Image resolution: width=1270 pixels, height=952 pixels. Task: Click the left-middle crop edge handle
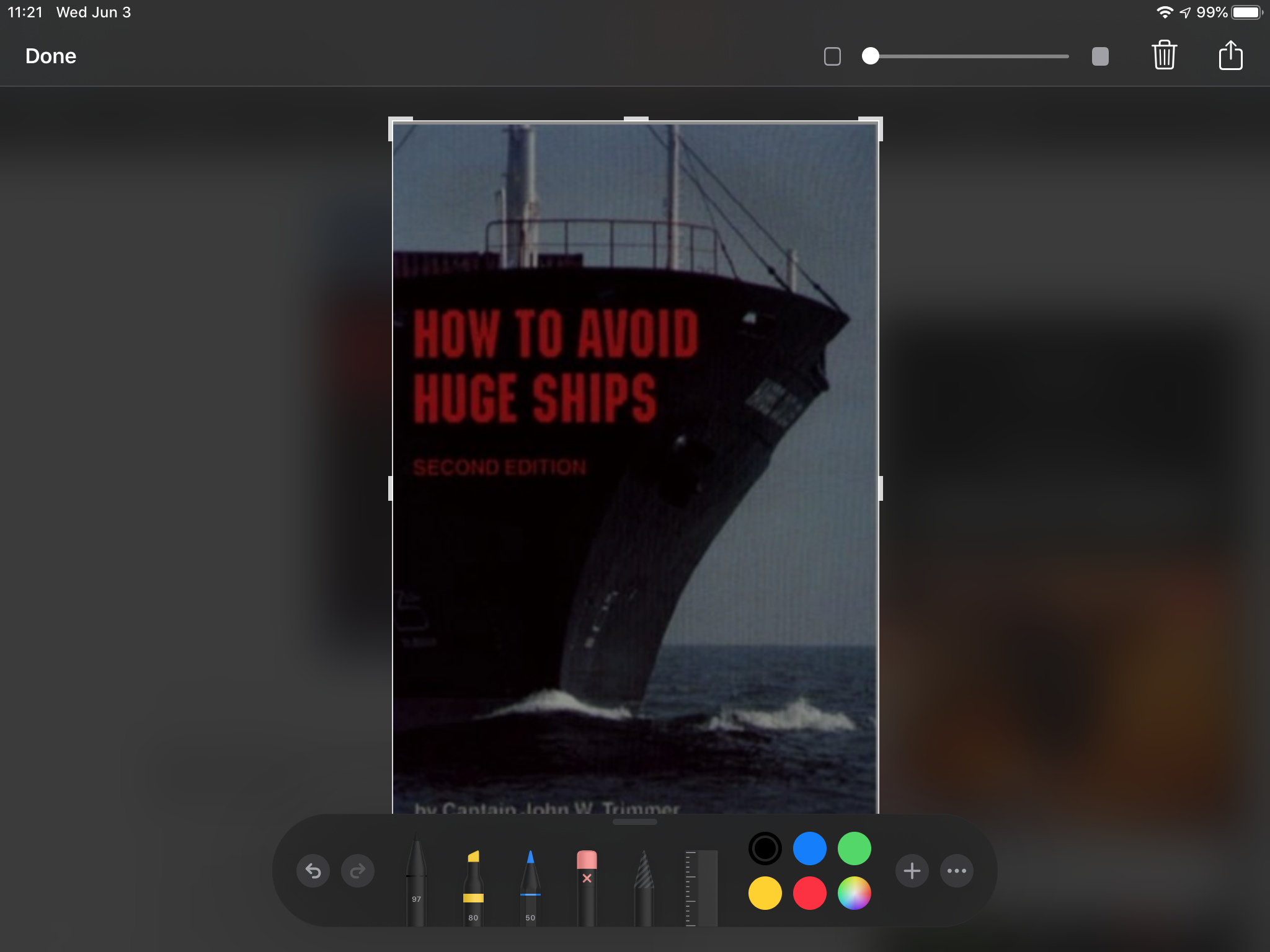click(391, 488)
